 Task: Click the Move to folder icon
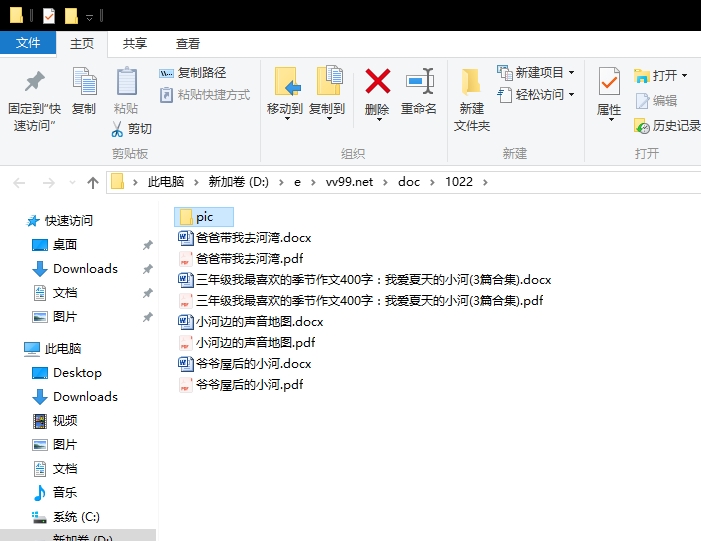tap(287, 81)
